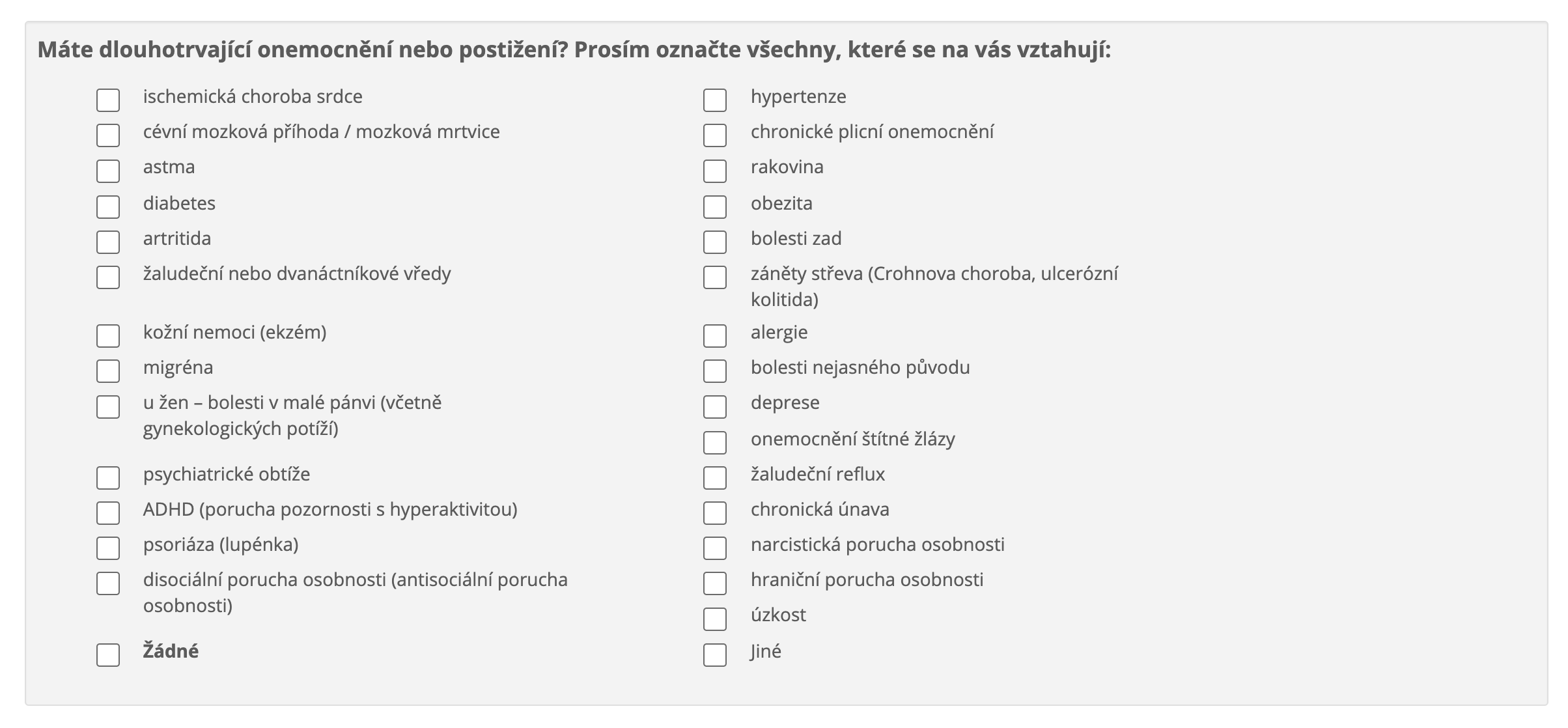Check the bold 'Žádné' checkbox
This screenshot has height=728, width=1568.
pyautogui.click(x=108, y=655)
